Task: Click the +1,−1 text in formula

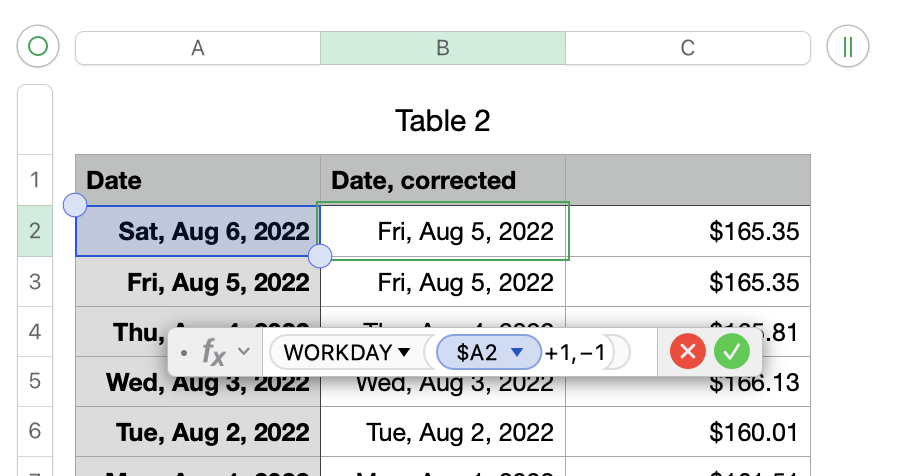Action: (576, 352)
